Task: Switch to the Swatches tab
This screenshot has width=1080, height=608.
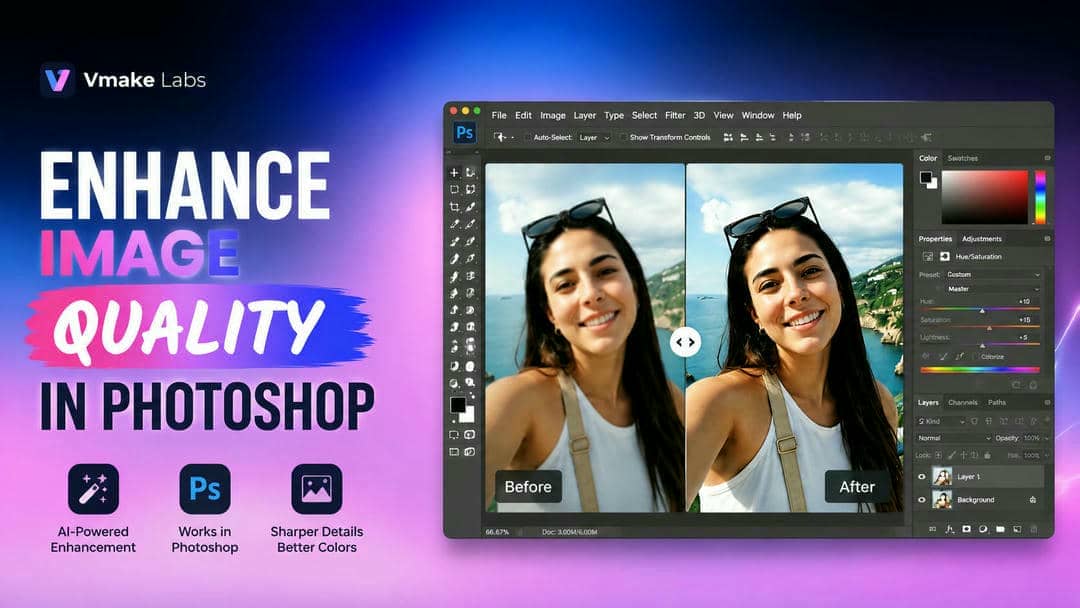Action: (962, 158)
